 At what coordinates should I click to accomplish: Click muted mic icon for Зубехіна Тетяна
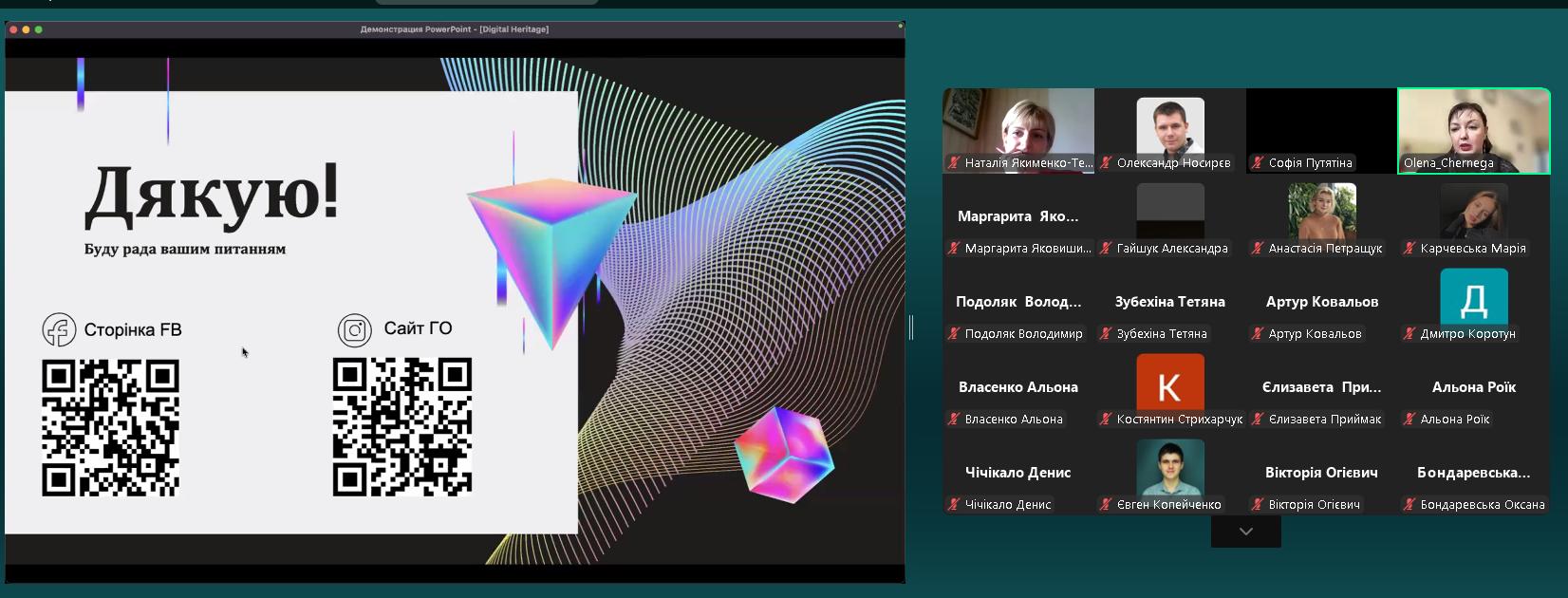1106,333
